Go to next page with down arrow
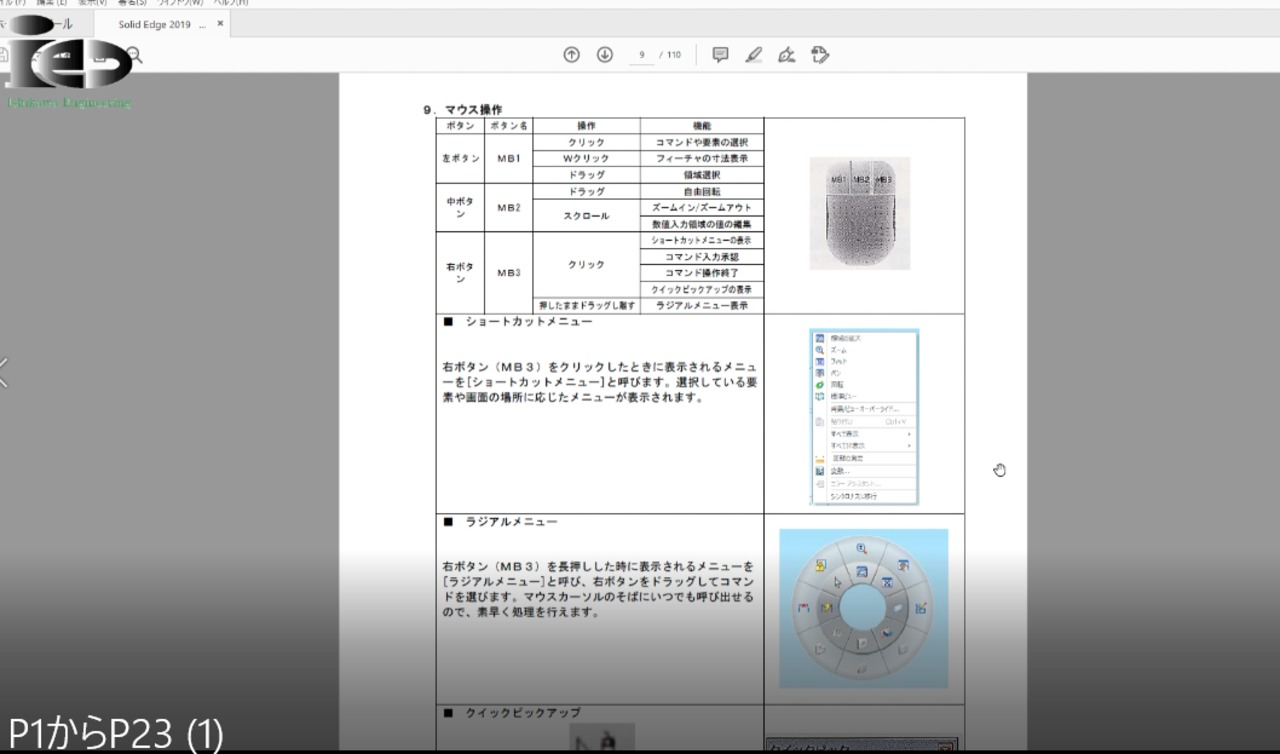Viewport: 1280px width, 754px height. click(x=604, y=55)
